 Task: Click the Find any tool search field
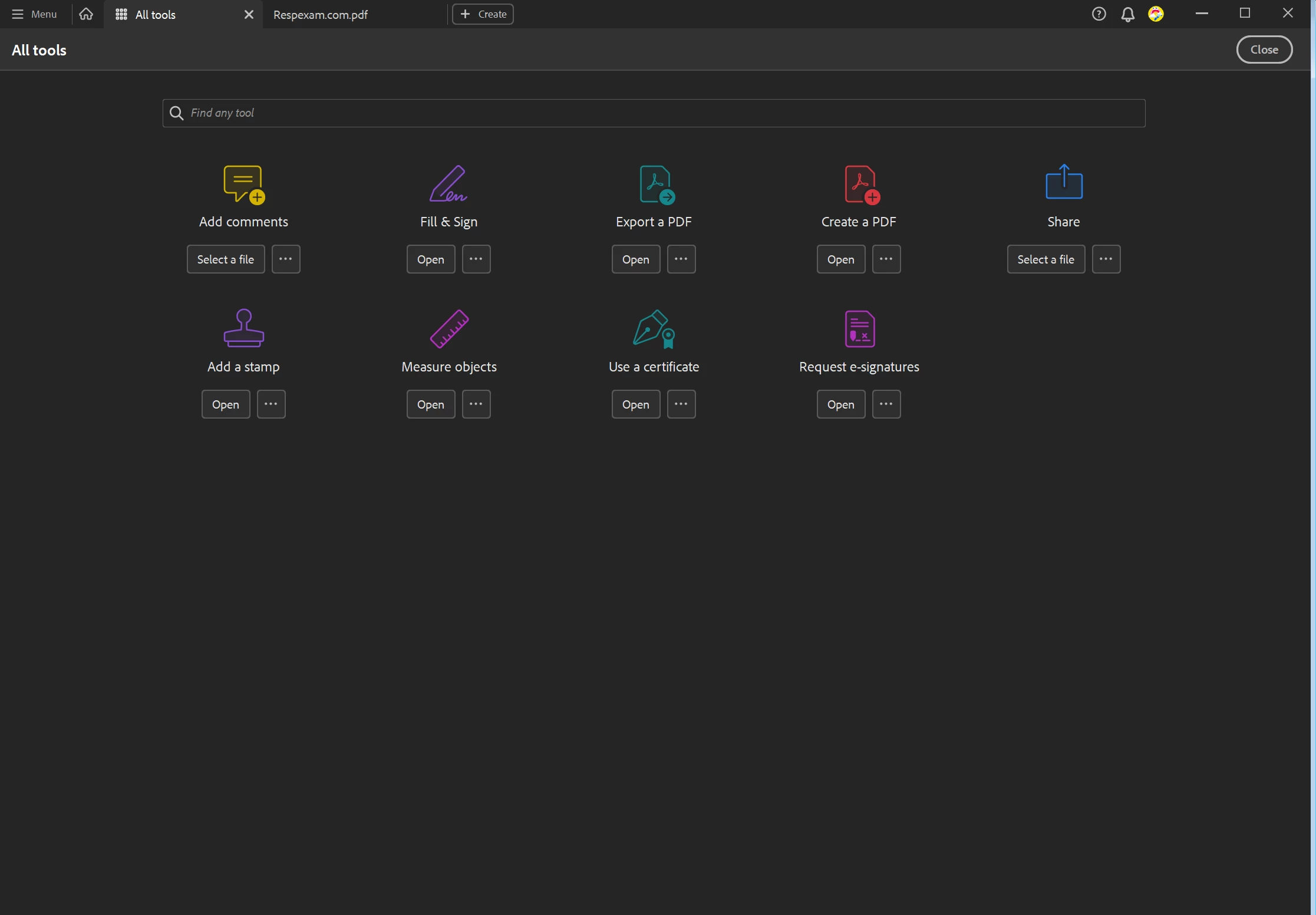pos(654,113)
